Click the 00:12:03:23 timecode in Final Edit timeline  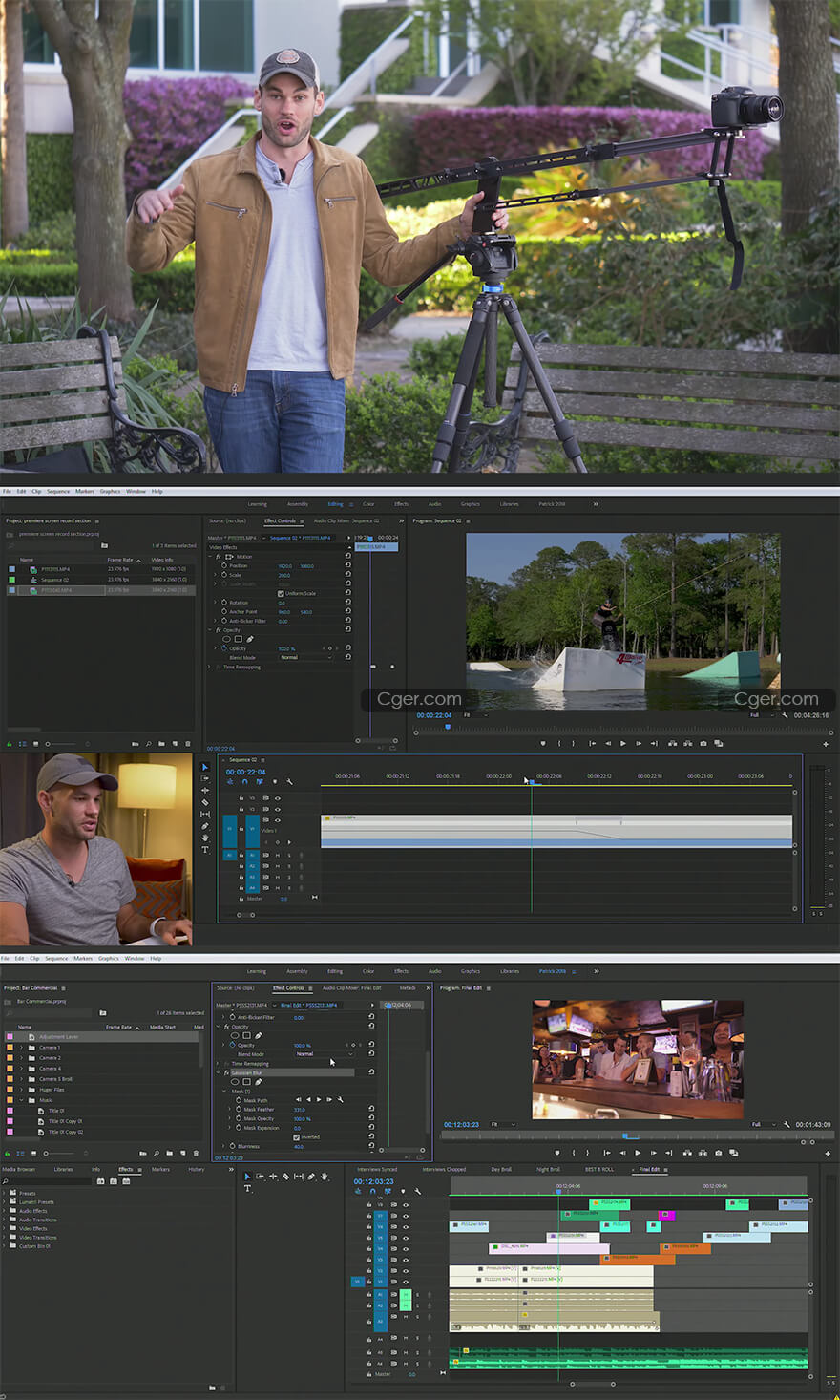tap(373, 1181)
